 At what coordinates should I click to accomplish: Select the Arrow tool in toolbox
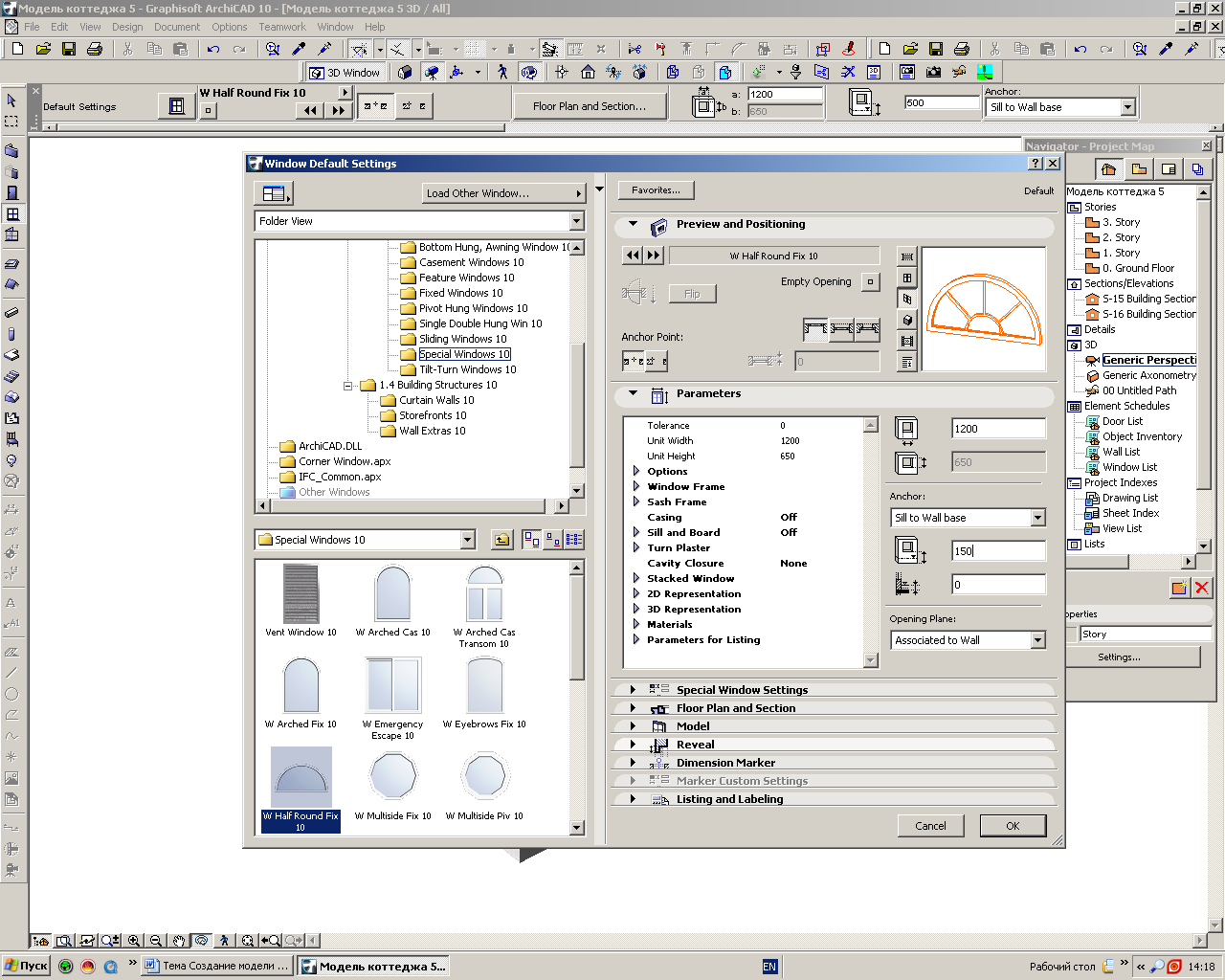11,100
